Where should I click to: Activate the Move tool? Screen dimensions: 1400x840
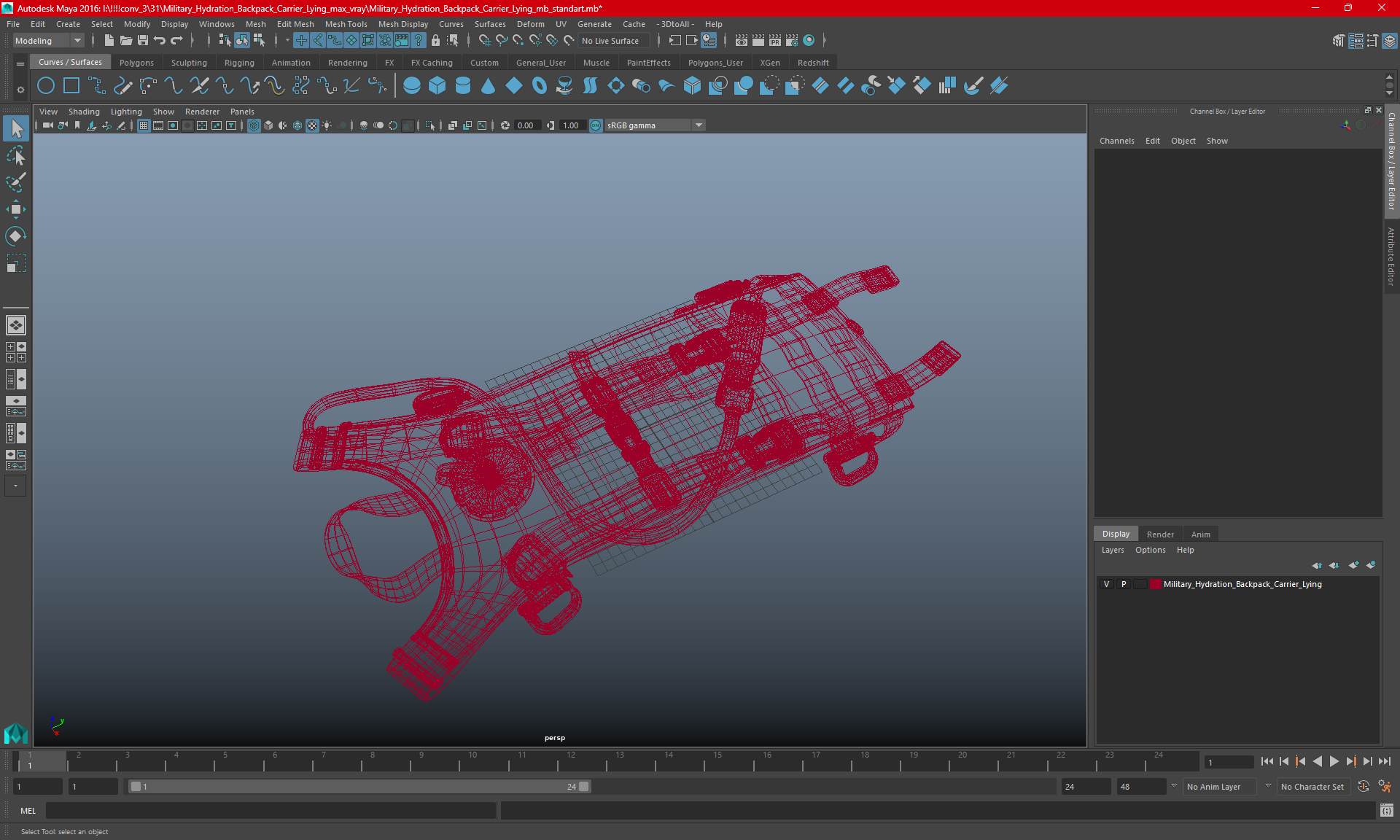[16, 209]
